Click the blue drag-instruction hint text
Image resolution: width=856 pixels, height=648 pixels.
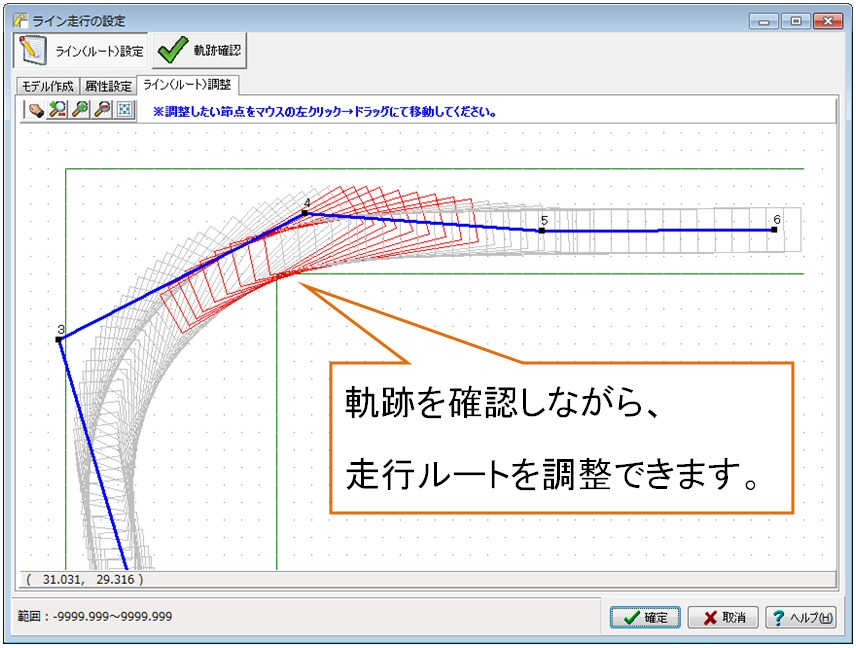point(325,112)
